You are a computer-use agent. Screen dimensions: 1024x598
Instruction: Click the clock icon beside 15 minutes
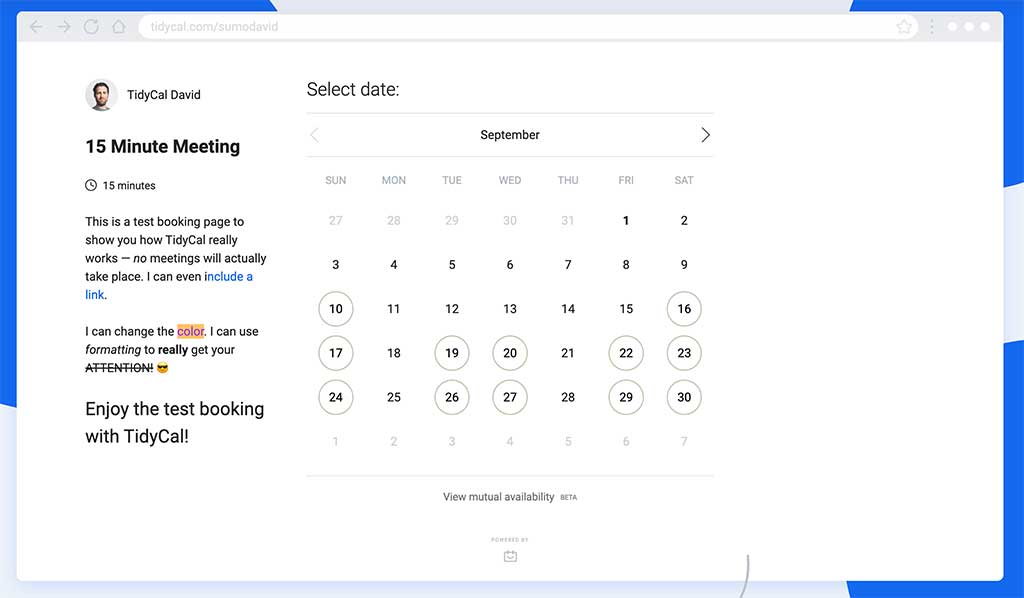(91, 185)
